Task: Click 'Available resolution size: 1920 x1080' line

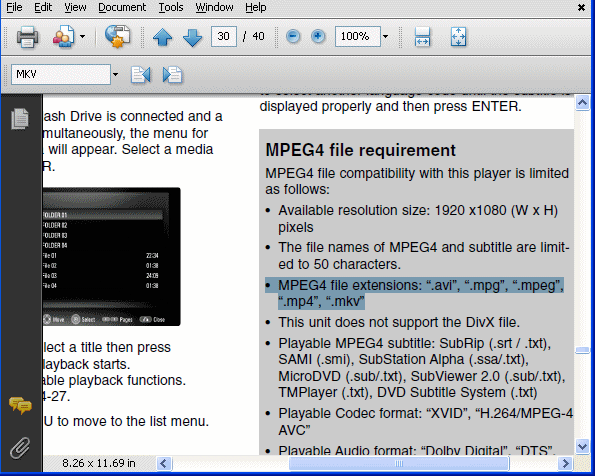Action: point(418,218)
